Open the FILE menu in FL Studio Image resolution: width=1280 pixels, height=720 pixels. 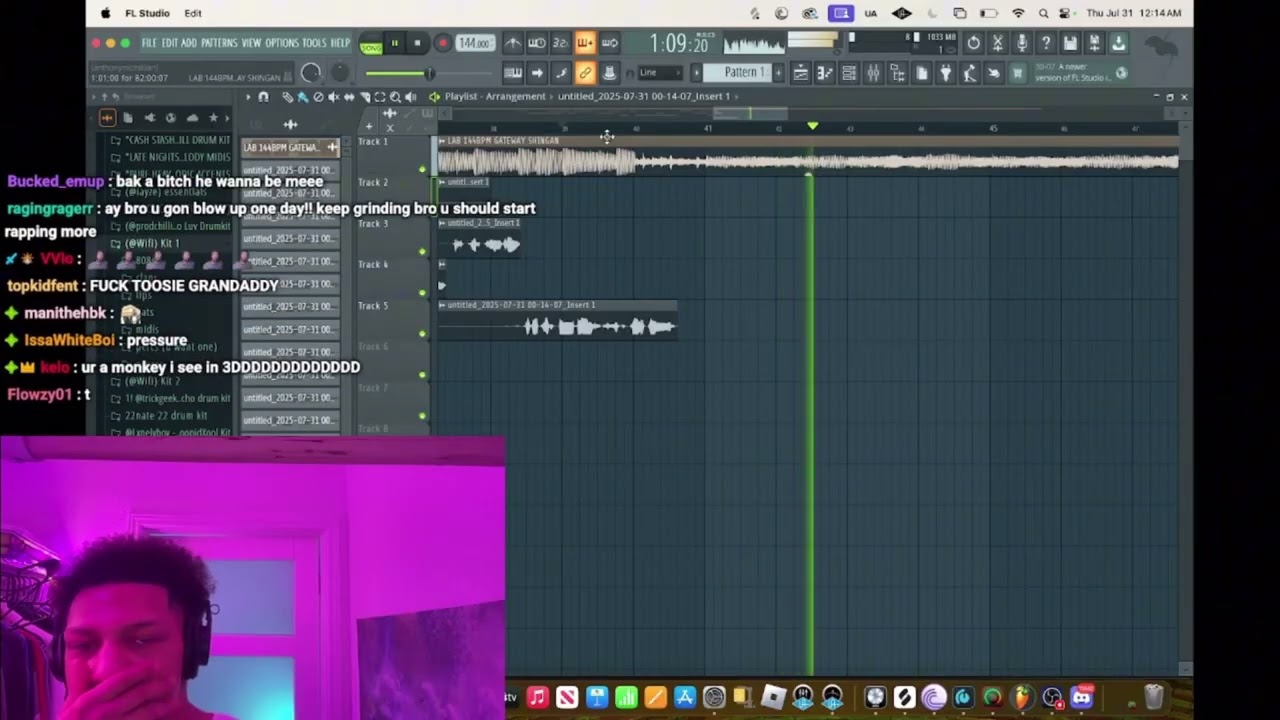coord(149,43)
